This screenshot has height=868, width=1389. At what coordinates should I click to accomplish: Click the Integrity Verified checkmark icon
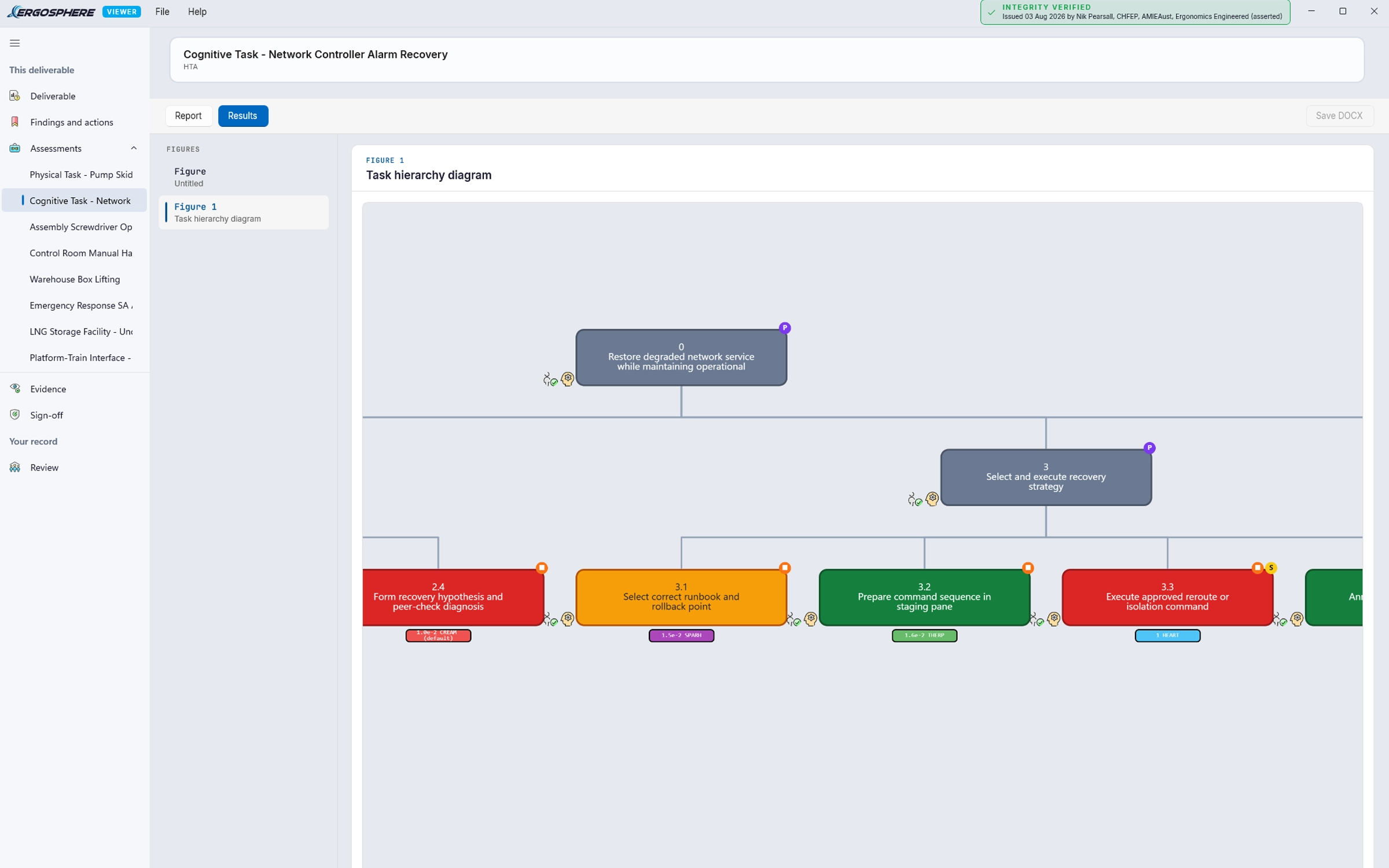pos(991,12)
